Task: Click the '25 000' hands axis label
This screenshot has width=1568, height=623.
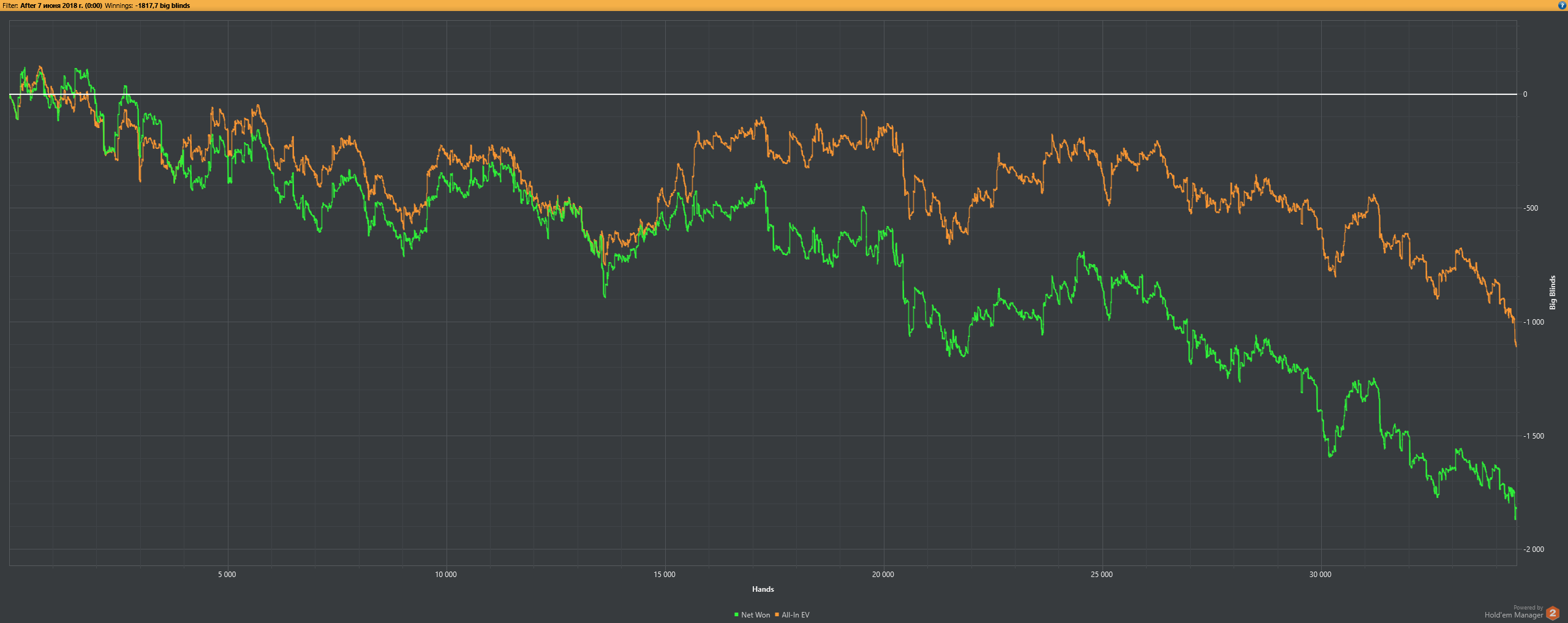Action: pyautogui.click(x=1102, y=575)
